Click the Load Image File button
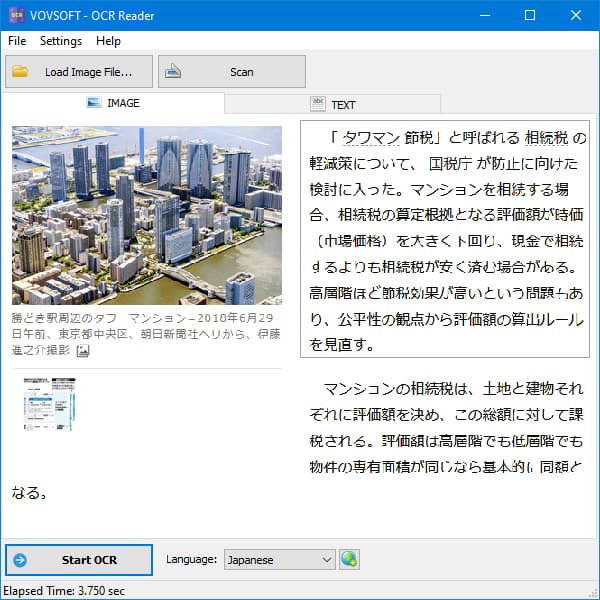This screenshot has height=600, width=600. [x=79, y=72]
